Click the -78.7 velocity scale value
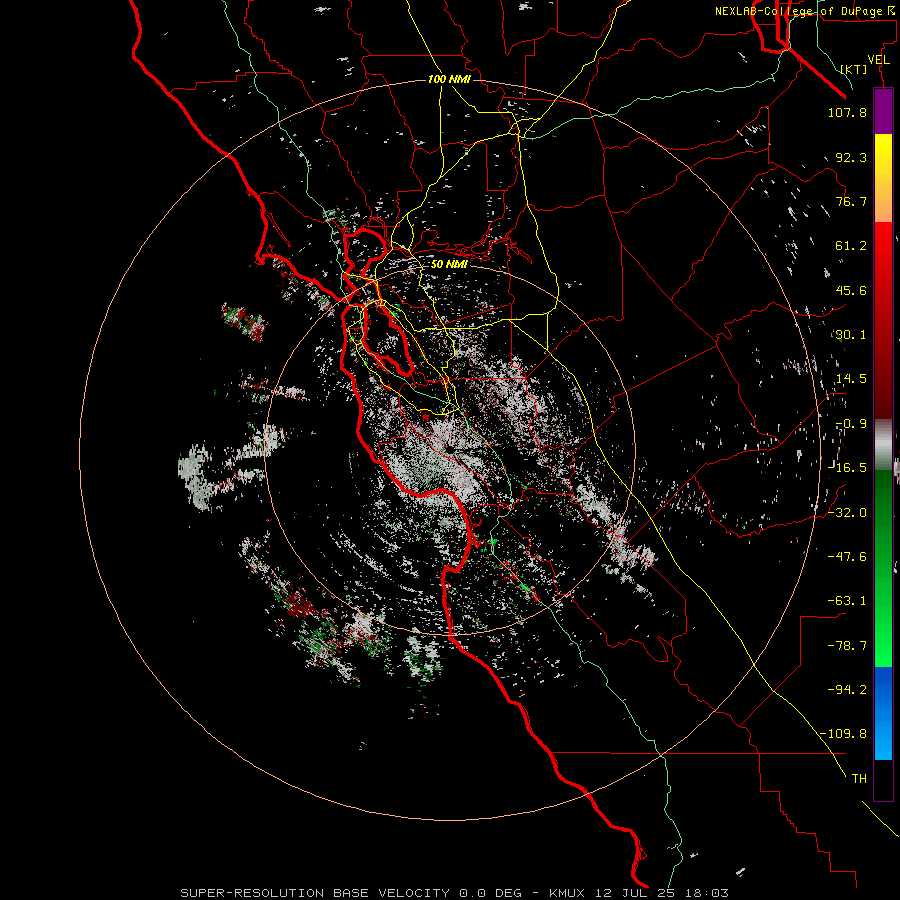The image size is (900, 900). coord(847,646)
